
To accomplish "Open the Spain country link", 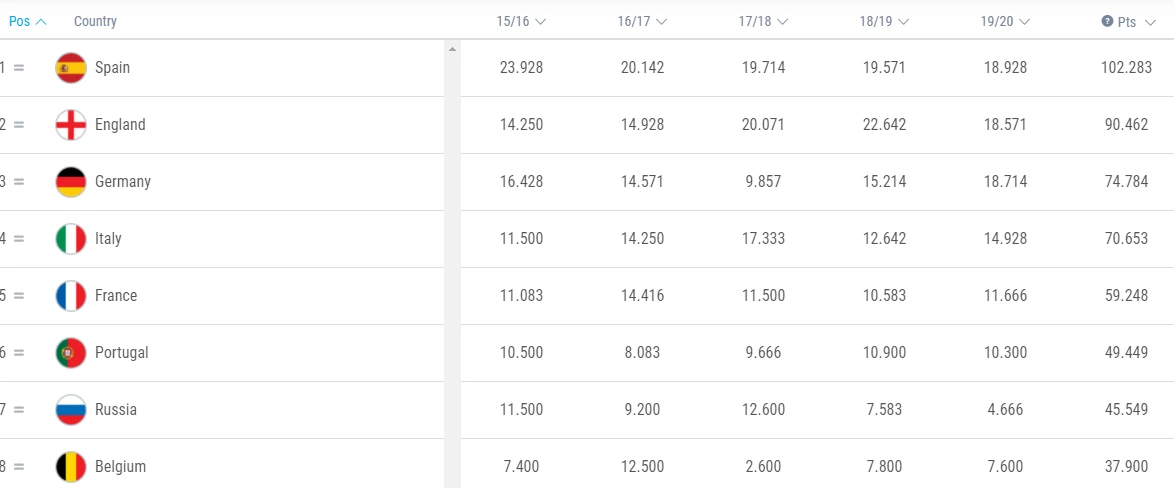I will tap(112, 68).
